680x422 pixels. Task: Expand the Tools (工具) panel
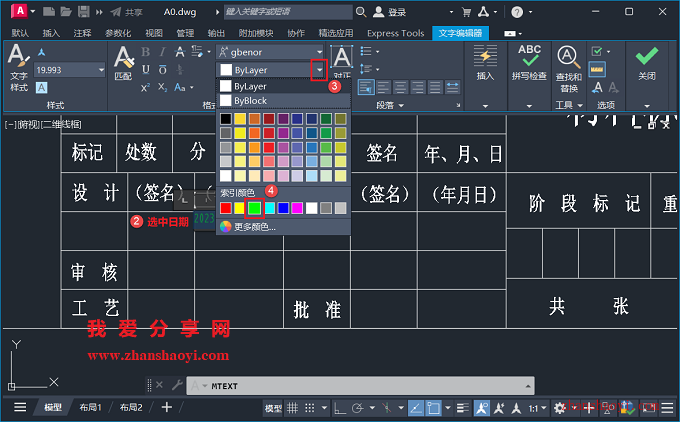point(569,105)
